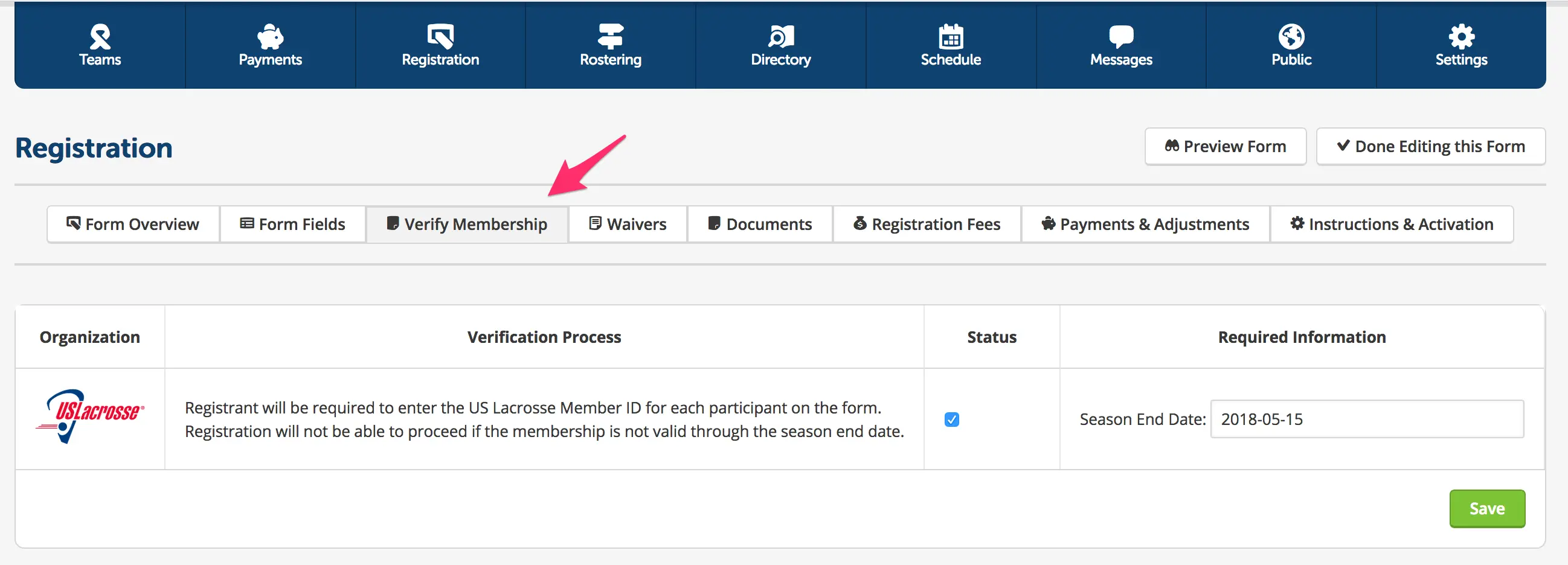Click the 'Season End Date:' label

click(1143, 419)
